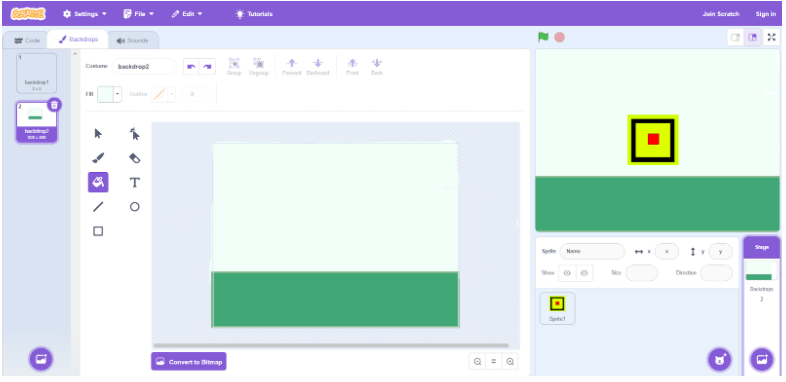Zoom in the paint canvas
Image resolution: width=786 pixels, height=382 pixels.
(x=510, y=361)
